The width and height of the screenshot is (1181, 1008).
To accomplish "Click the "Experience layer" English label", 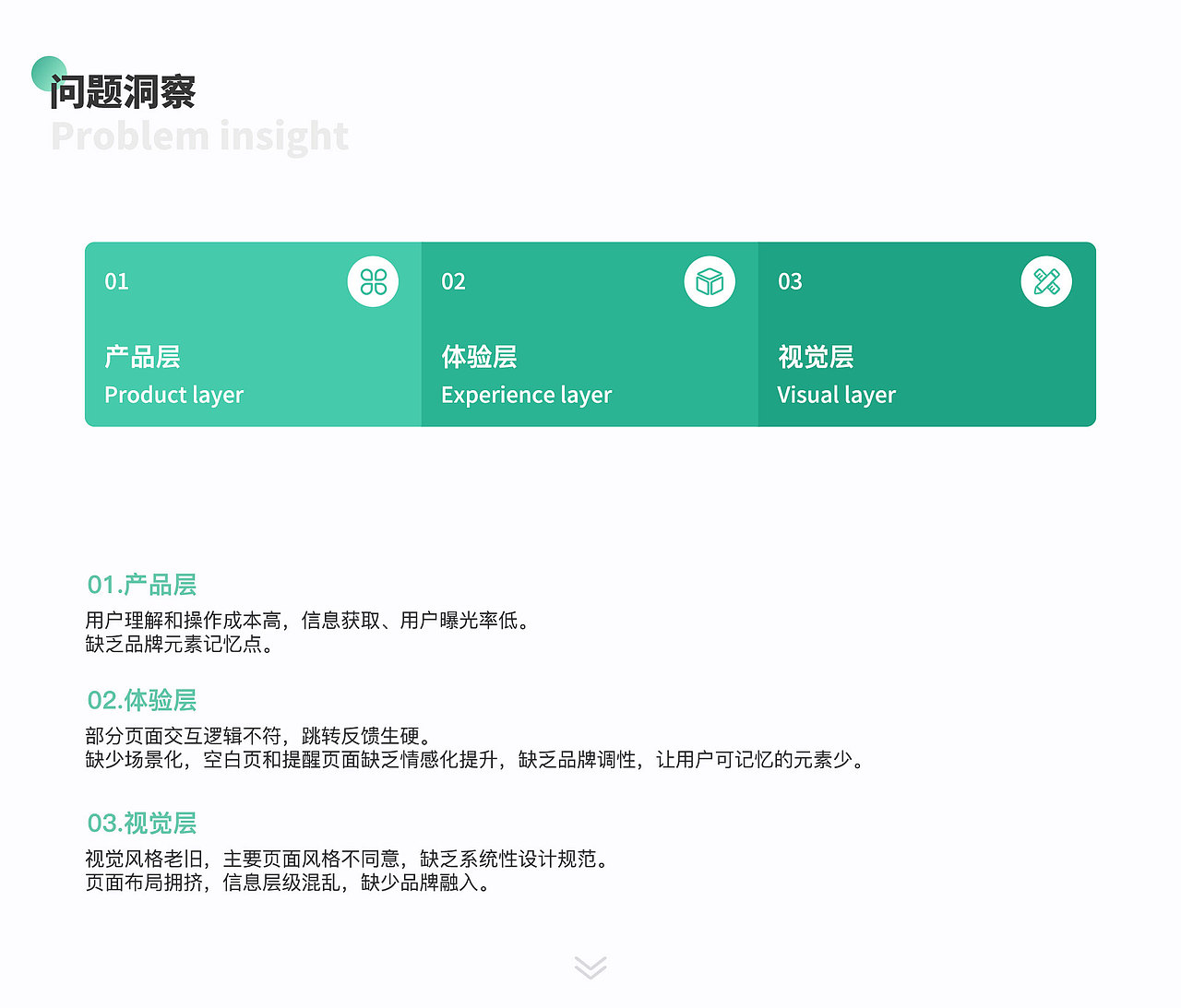I will 526,396.
